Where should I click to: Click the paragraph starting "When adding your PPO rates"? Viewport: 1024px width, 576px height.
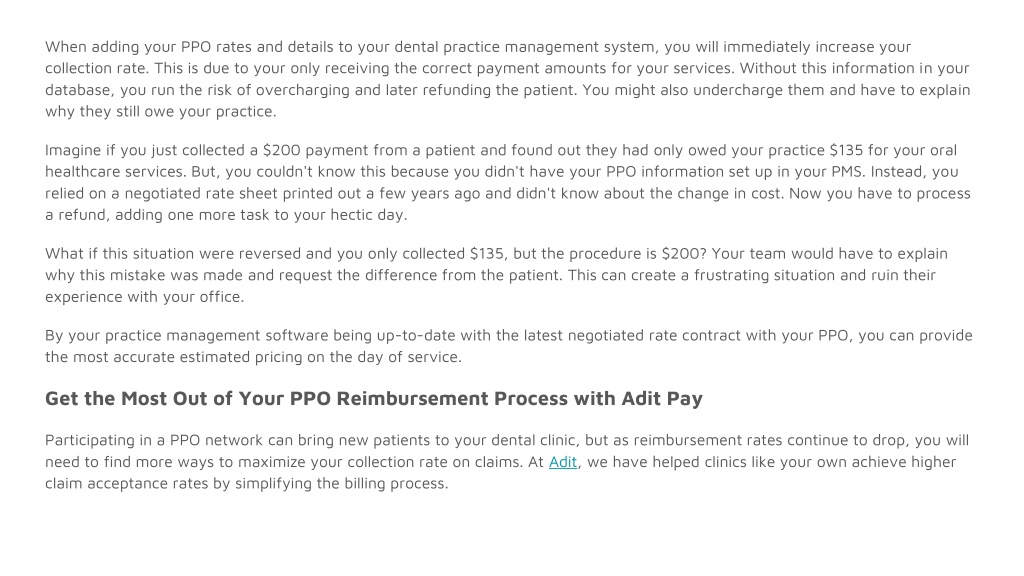tap(507, 79)
